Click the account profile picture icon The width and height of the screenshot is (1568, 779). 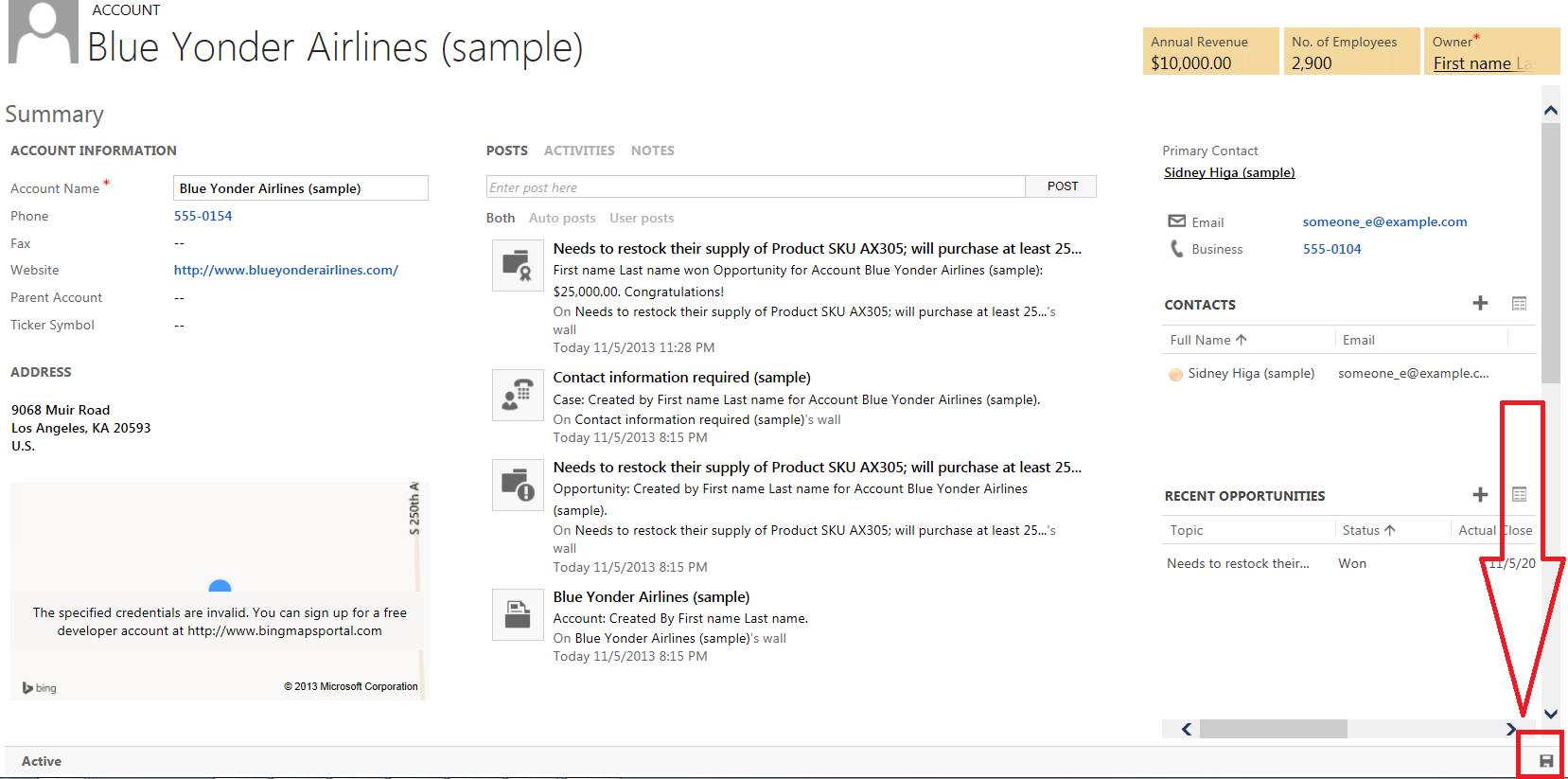tap(44, 33)
